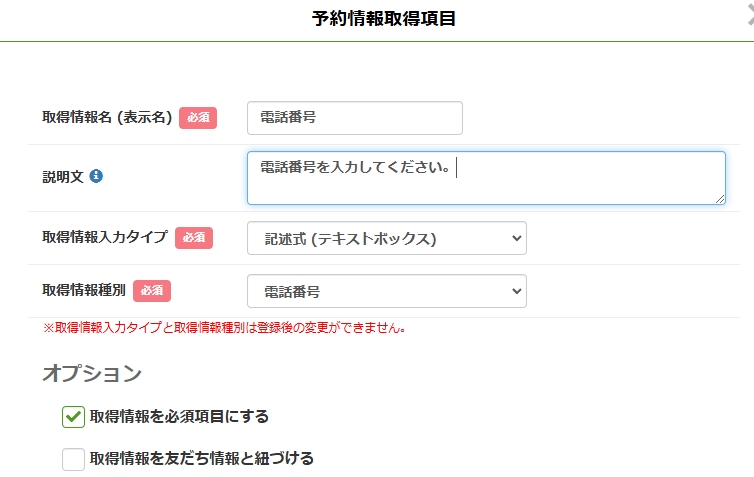Image resolution: width=754 pixels, height=477 pixels.
Task: Click the 説明文 field label
Action: pos(62,177)
